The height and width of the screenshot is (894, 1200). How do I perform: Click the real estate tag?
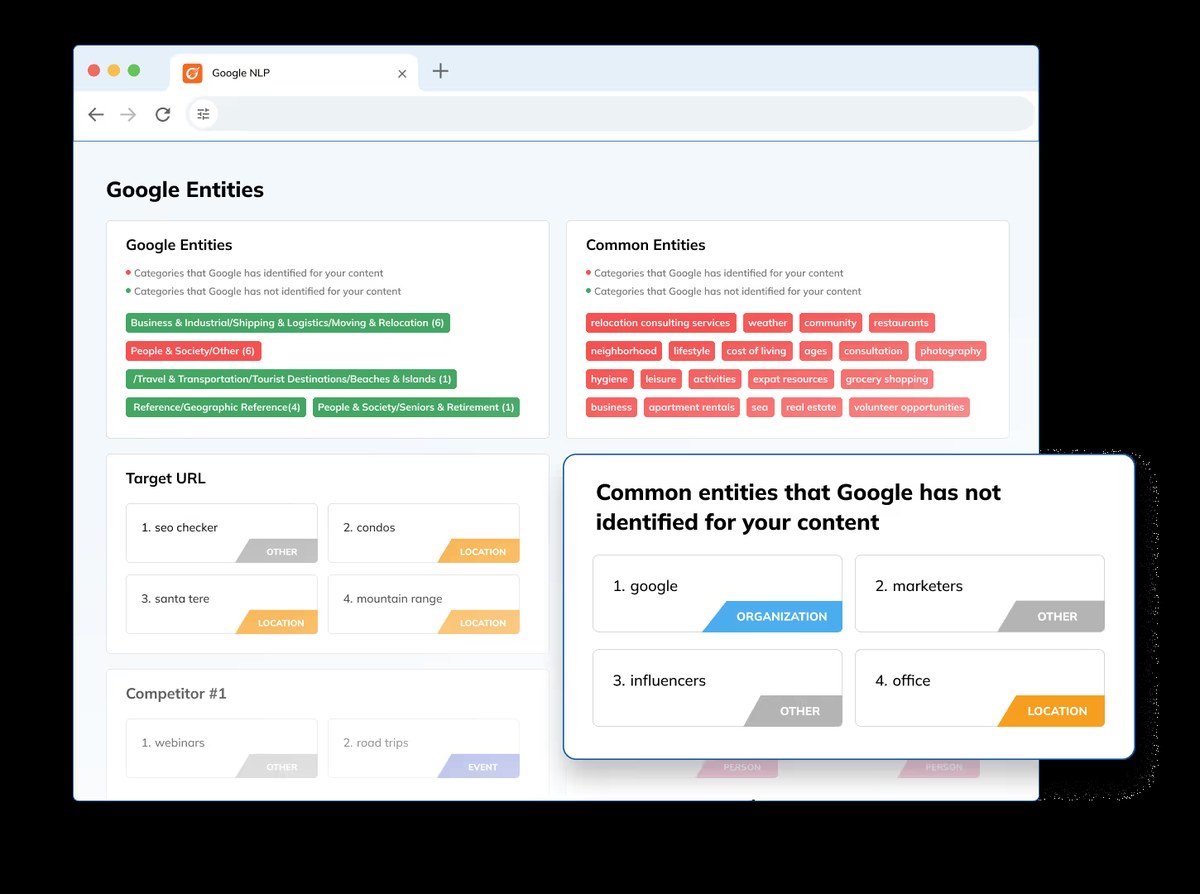(x=812, y=407)
